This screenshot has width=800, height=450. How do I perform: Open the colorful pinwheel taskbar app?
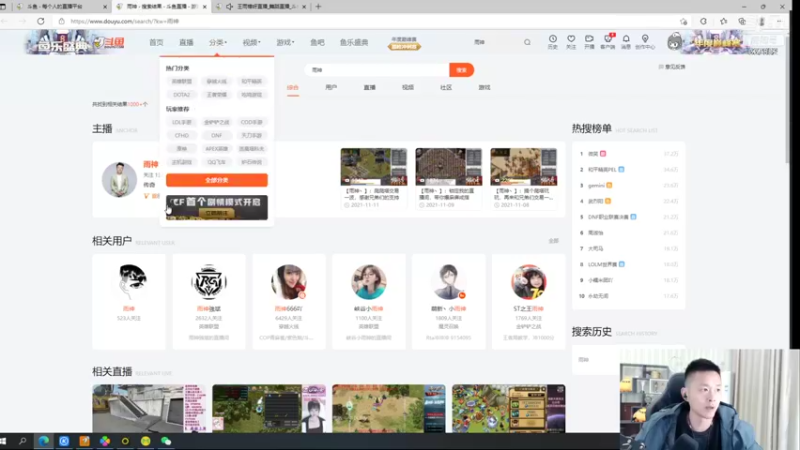click(105, 441)
